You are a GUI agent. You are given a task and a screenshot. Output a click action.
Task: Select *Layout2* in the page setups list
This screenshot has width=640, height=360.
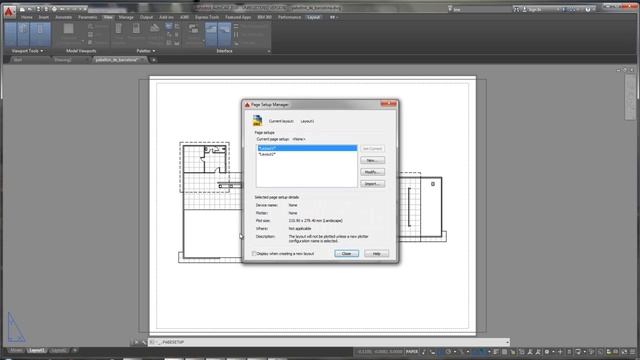[307, 154]
